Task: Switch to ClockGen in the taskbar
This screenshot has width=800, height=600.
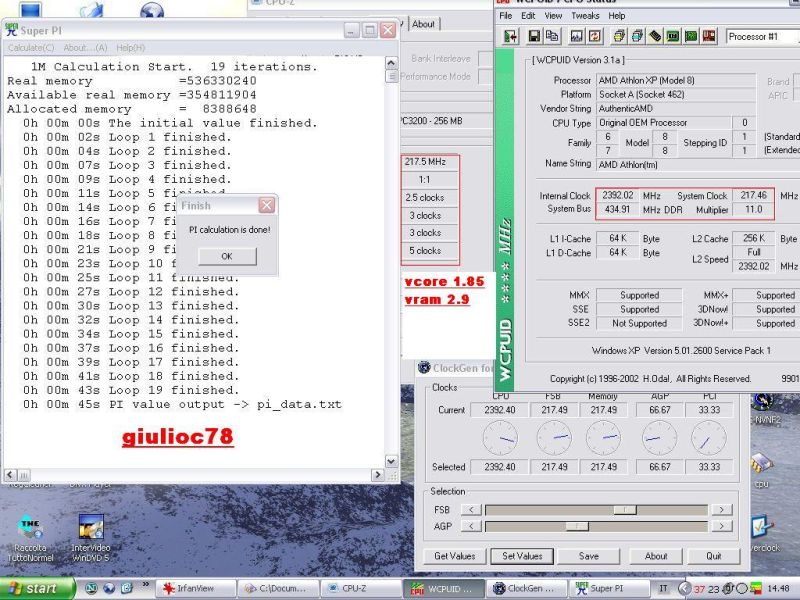Action: coord(526,588)
